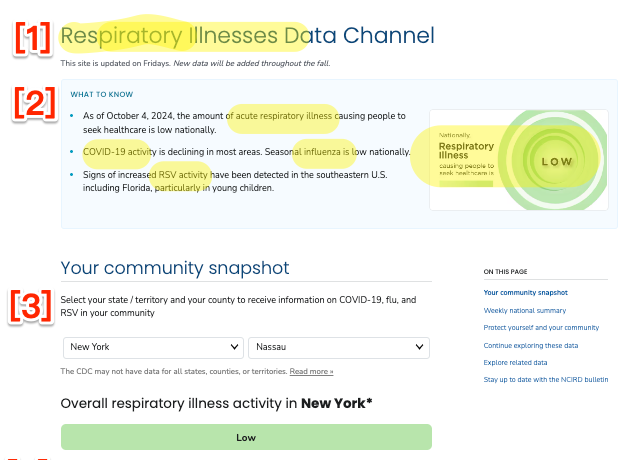Open Continue exploring these data link
The image size is (623, 460).
tap(530, 345)
